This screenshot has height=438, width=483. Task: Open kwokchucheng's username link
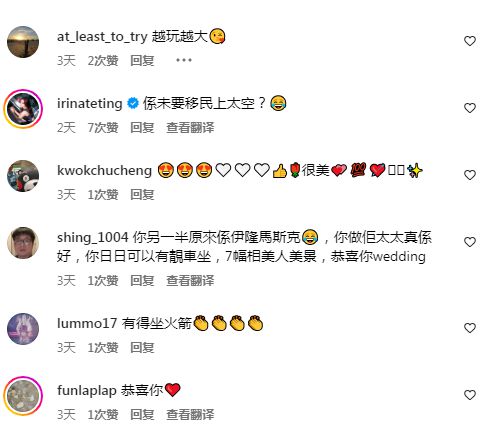pyautogui.click(x=104, y=170)
